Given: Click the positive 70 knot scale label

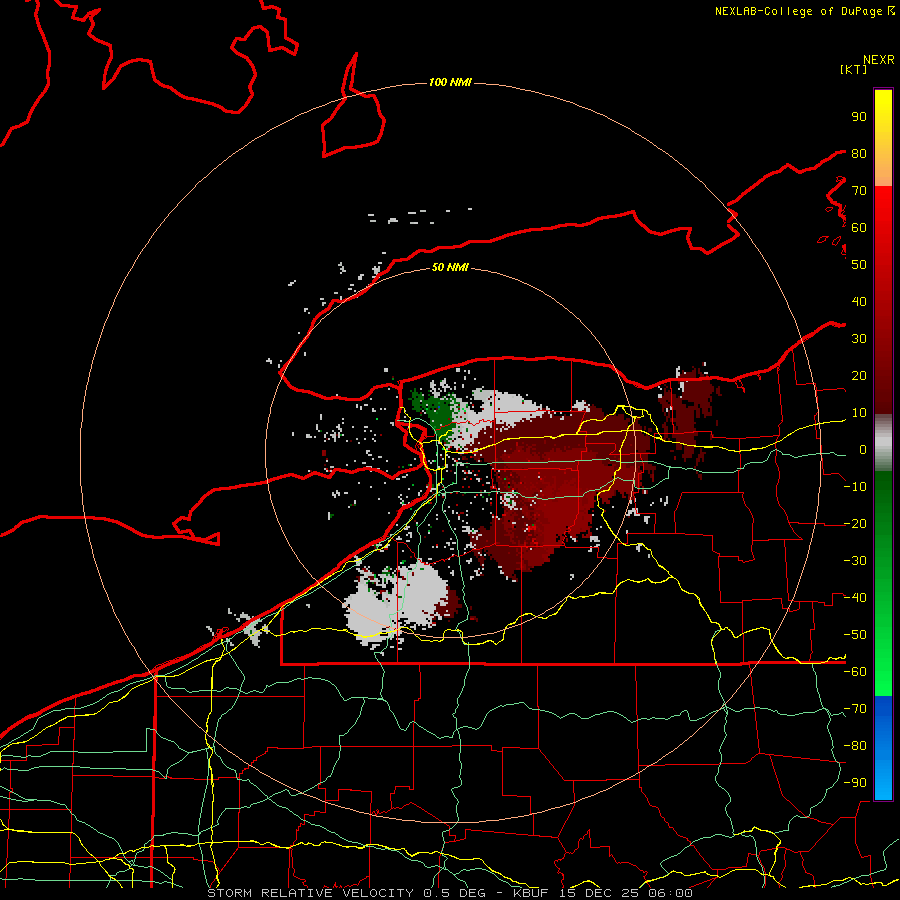Looking at the screenshot, I should coord(859,191).
